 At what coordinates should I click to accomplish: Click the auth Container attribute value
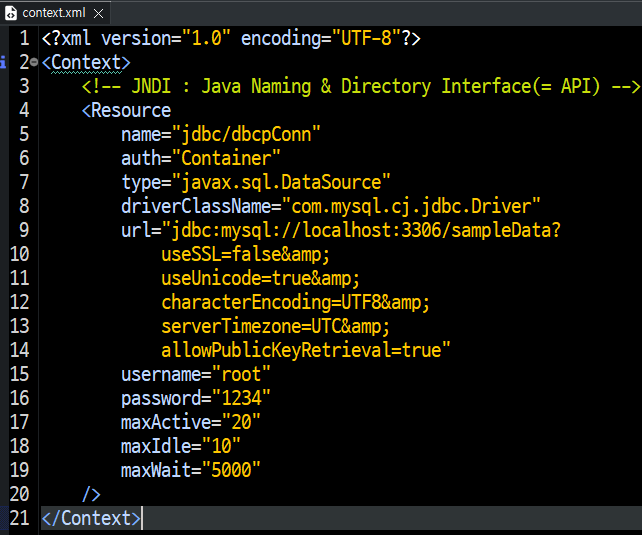(226, 158)
